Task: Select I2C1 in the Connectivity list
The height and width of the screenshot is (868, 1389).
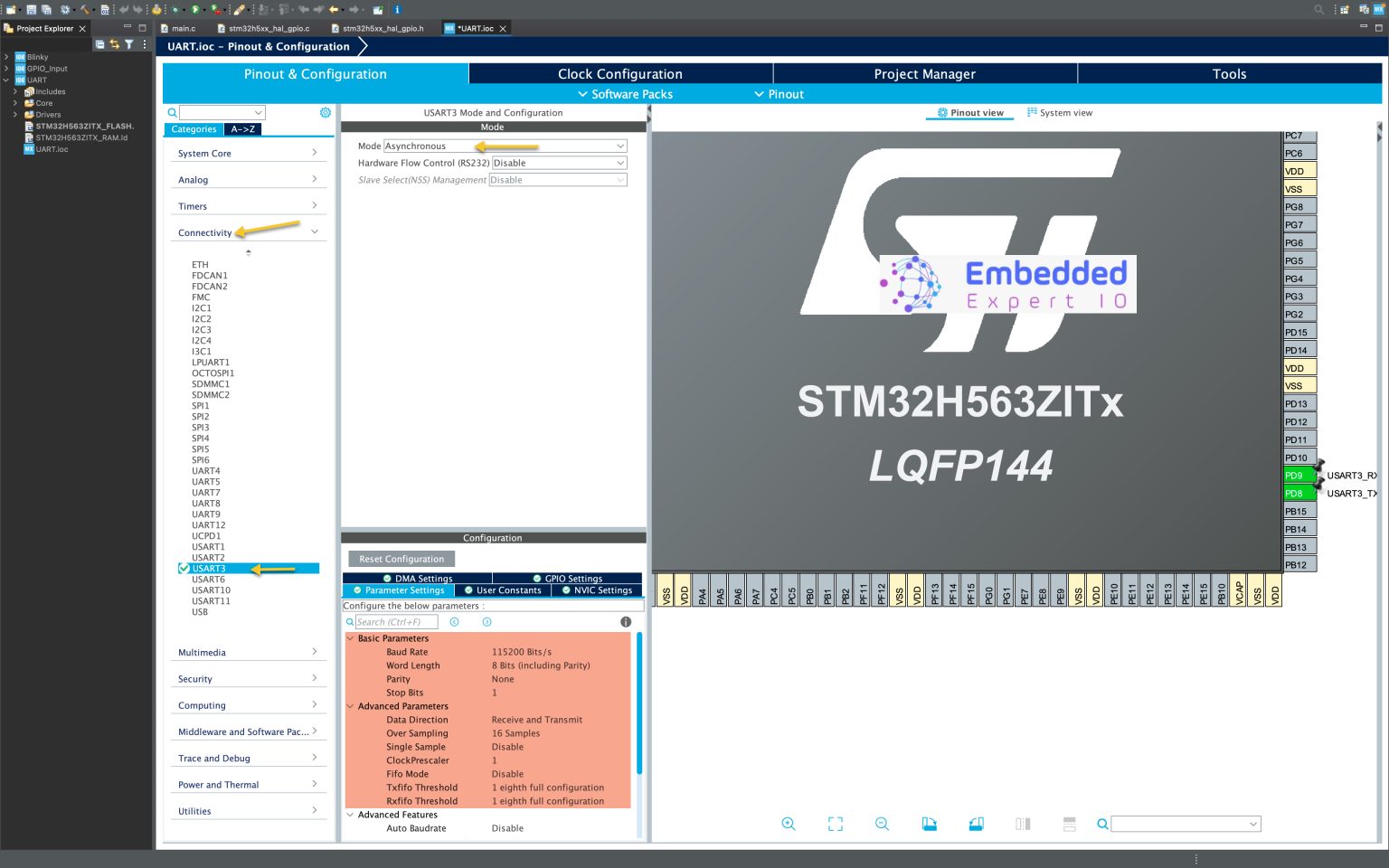Action: pyautogui.click(x=201, y=308)
